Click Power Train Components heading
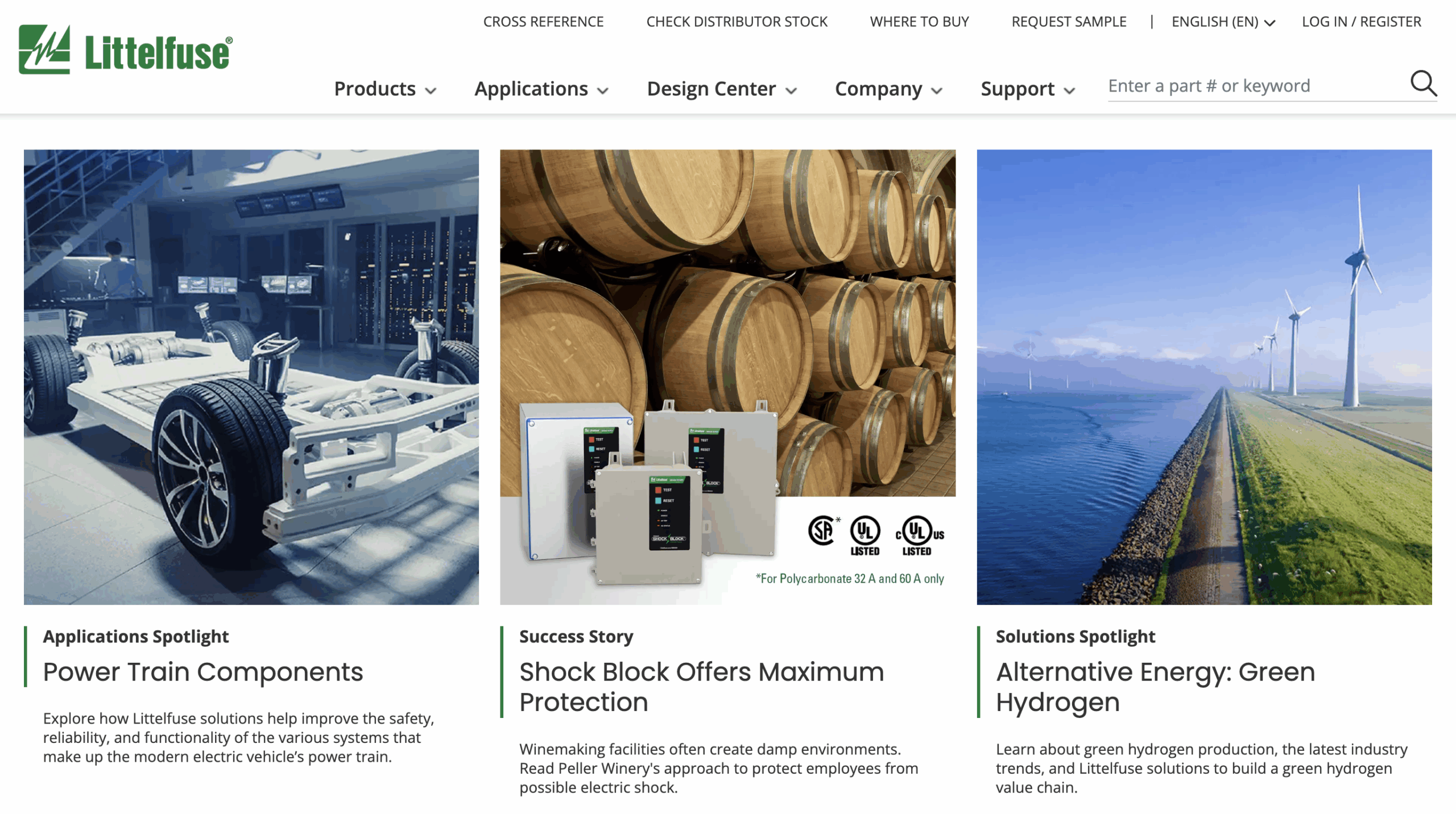The width and height of the screenshot is (1456, 814). (x=203, y=672)
